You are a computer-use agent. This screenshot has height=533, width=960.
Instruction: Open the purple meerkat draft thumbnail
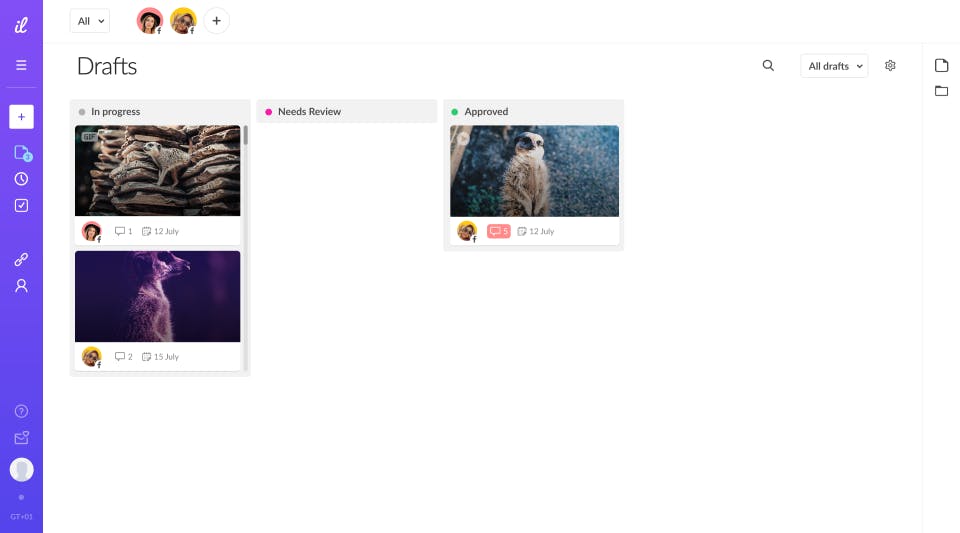coord(157,296)
